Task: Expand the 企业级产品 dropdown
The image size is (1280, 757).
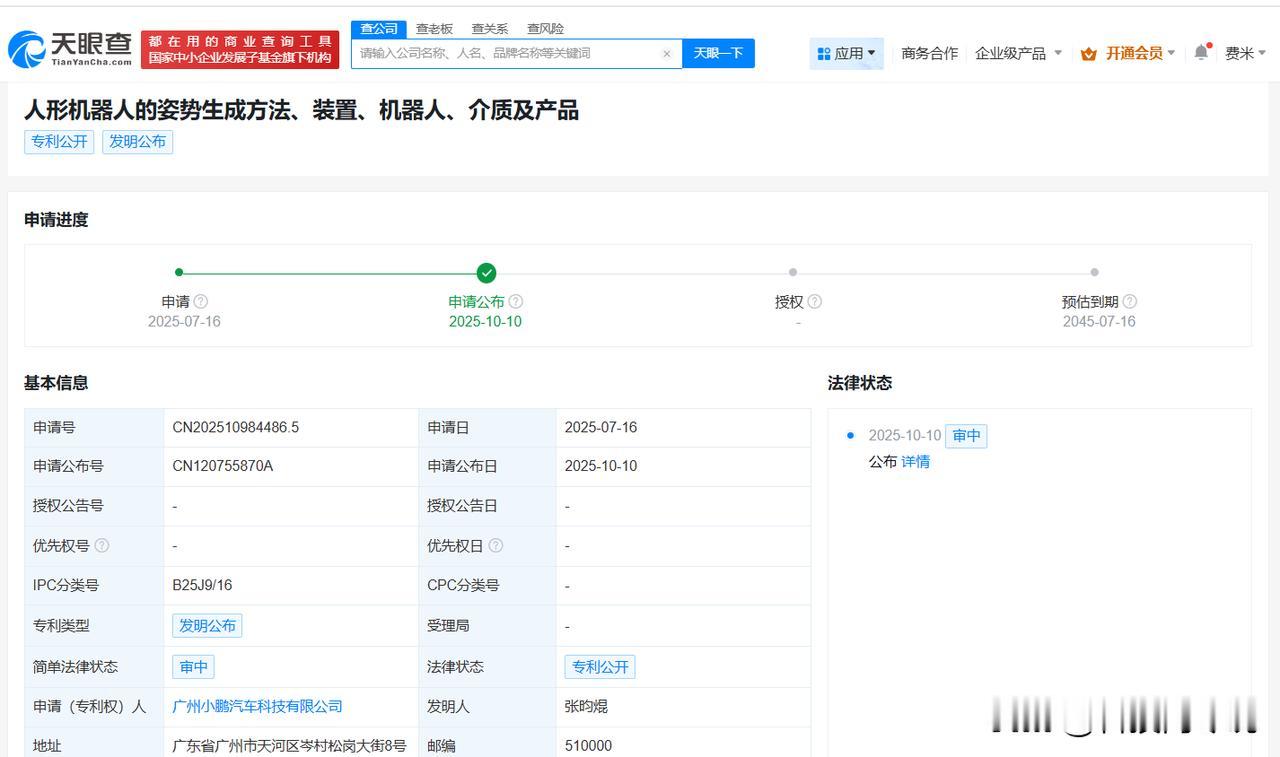Action: (x=1018, y=54)
